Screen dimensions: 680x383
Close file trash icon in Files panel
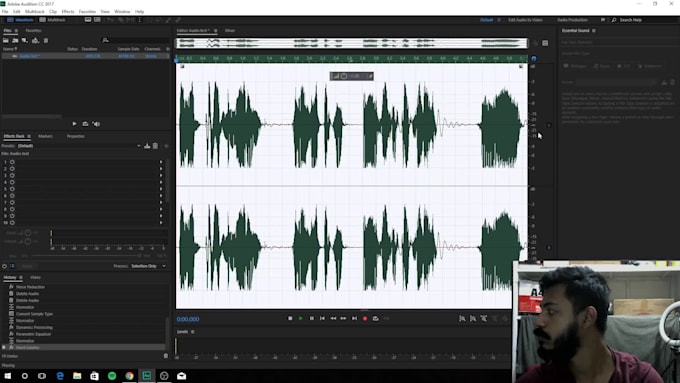46,40
